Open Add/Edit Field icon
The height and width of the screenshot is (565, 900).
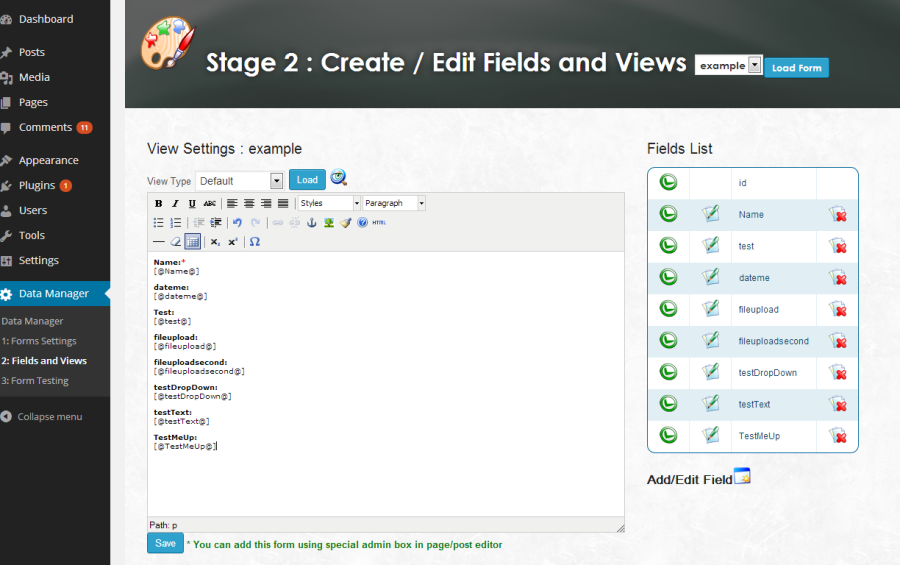click(742, 477)
